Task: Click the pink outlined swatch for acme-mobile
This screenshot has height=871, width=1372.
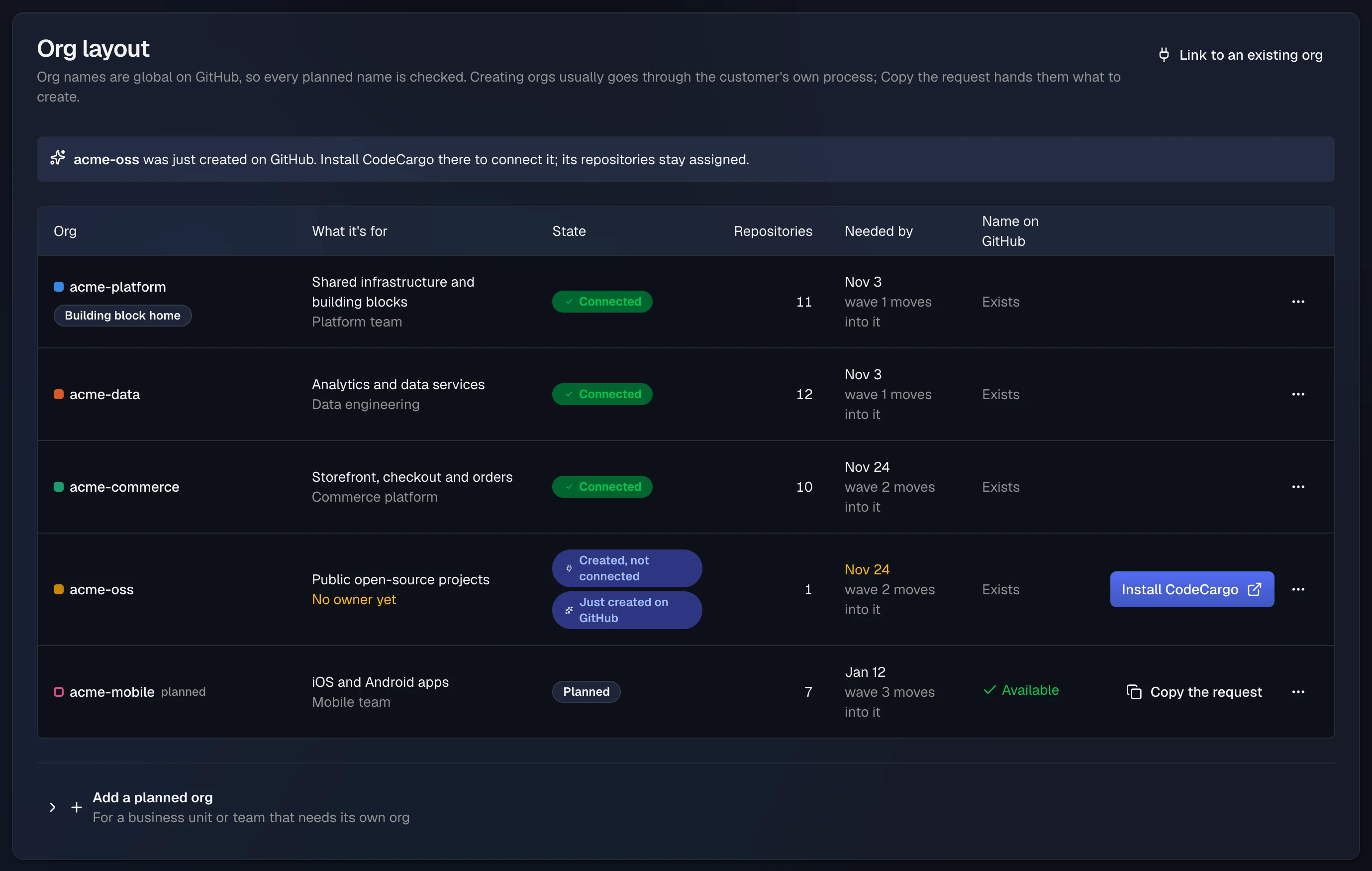Action: pos(58,692)
